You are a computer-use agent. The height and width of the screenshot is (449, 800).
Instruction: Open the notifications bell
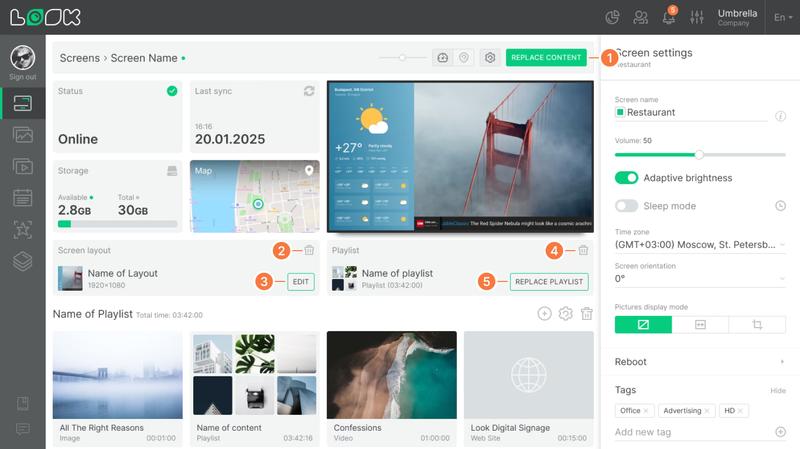pos(668,17)
